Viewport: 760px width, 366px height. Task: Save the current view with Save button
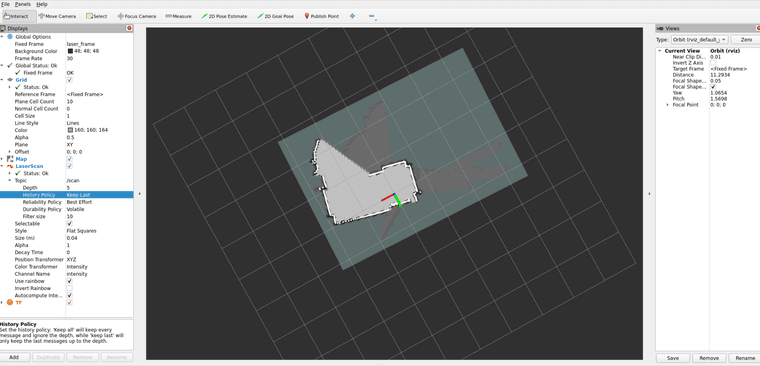point(672,358)
